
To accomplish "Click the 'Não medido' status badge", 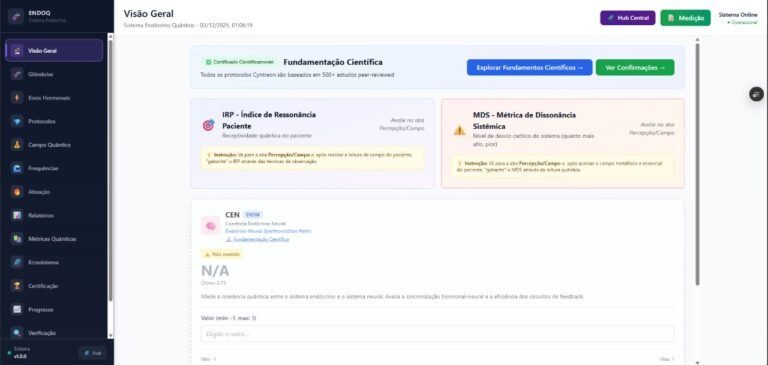I will 222,254.
